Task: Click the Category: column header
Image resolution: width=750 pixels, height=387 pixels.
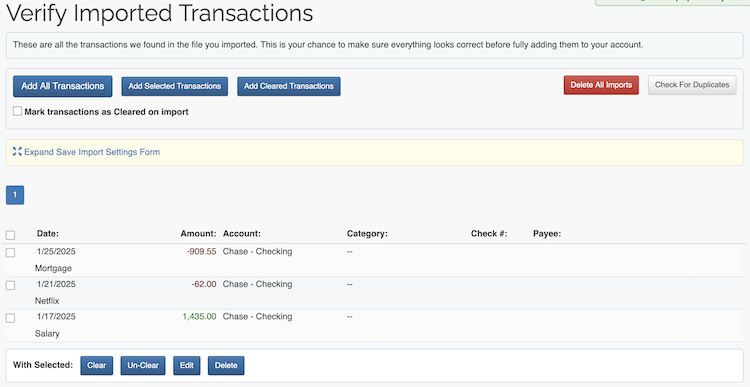Action: click(x=367, y=234)
